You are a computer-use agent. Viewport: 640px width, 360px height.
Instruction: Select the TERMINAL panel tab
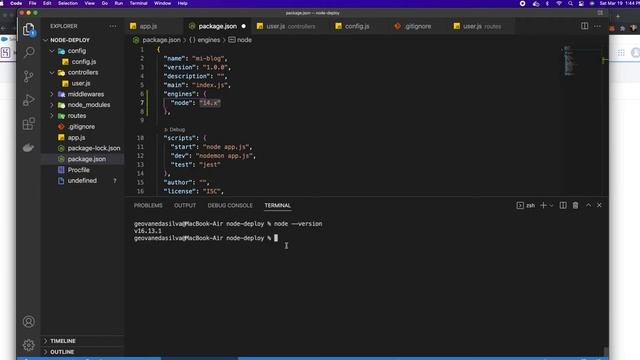click(278, 205)
